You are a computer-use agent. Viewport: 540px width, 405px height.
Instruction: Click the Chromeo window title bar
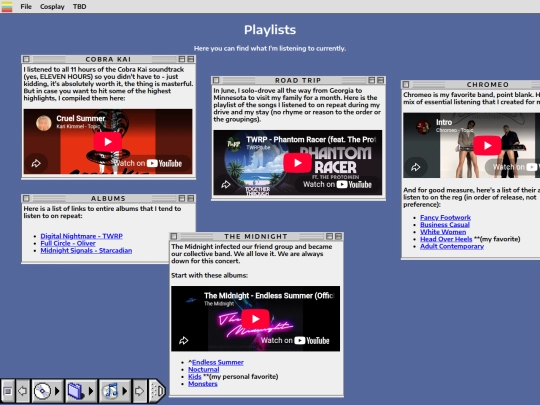pyautogui.click(x=470, y=84)
